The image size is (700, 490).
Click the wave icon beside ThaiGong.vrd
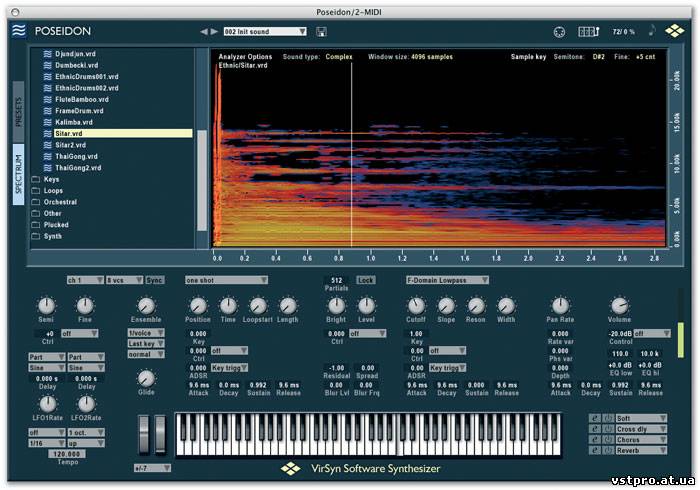(x=48, y=156)
